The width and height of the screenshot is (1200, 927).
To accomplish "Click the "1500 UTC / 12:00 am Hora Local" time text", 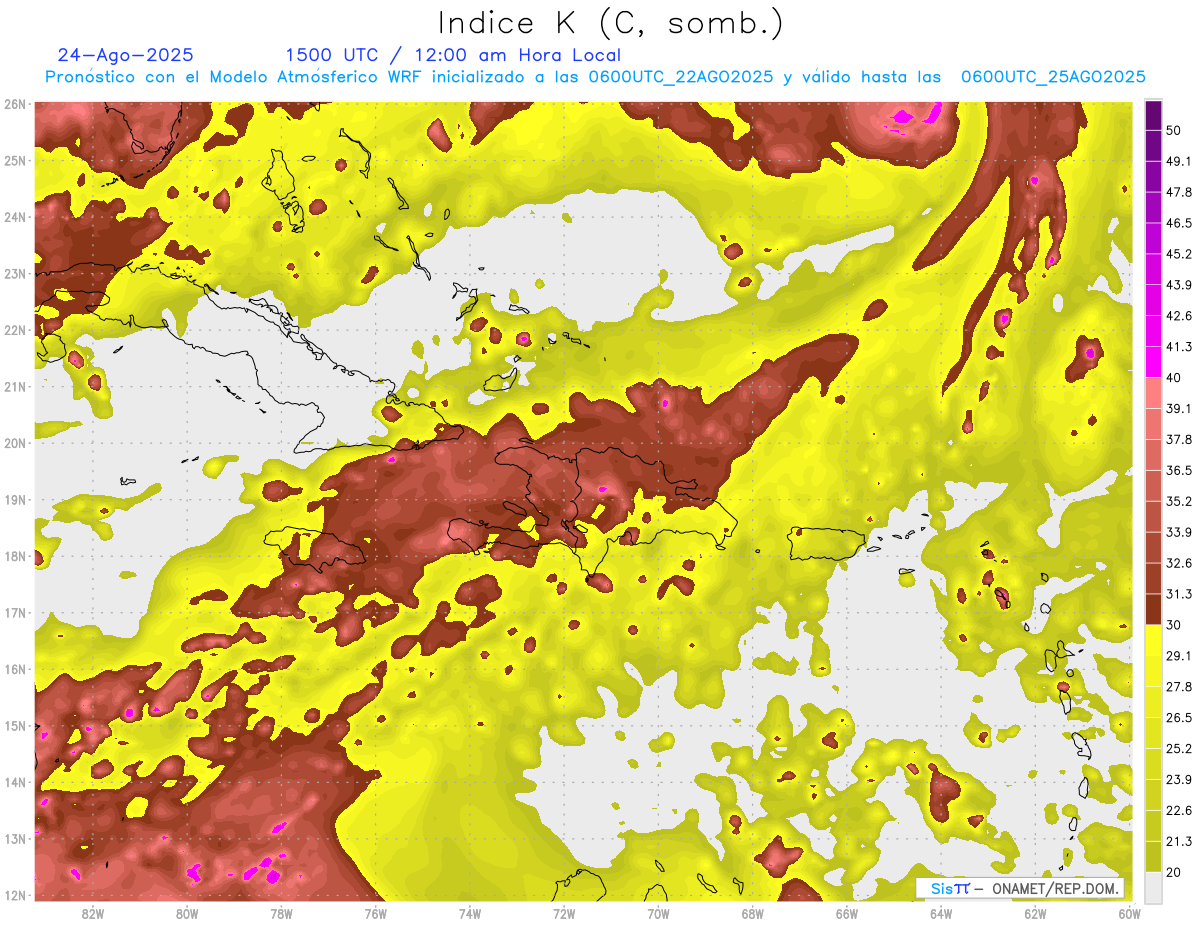I will 453,55.
